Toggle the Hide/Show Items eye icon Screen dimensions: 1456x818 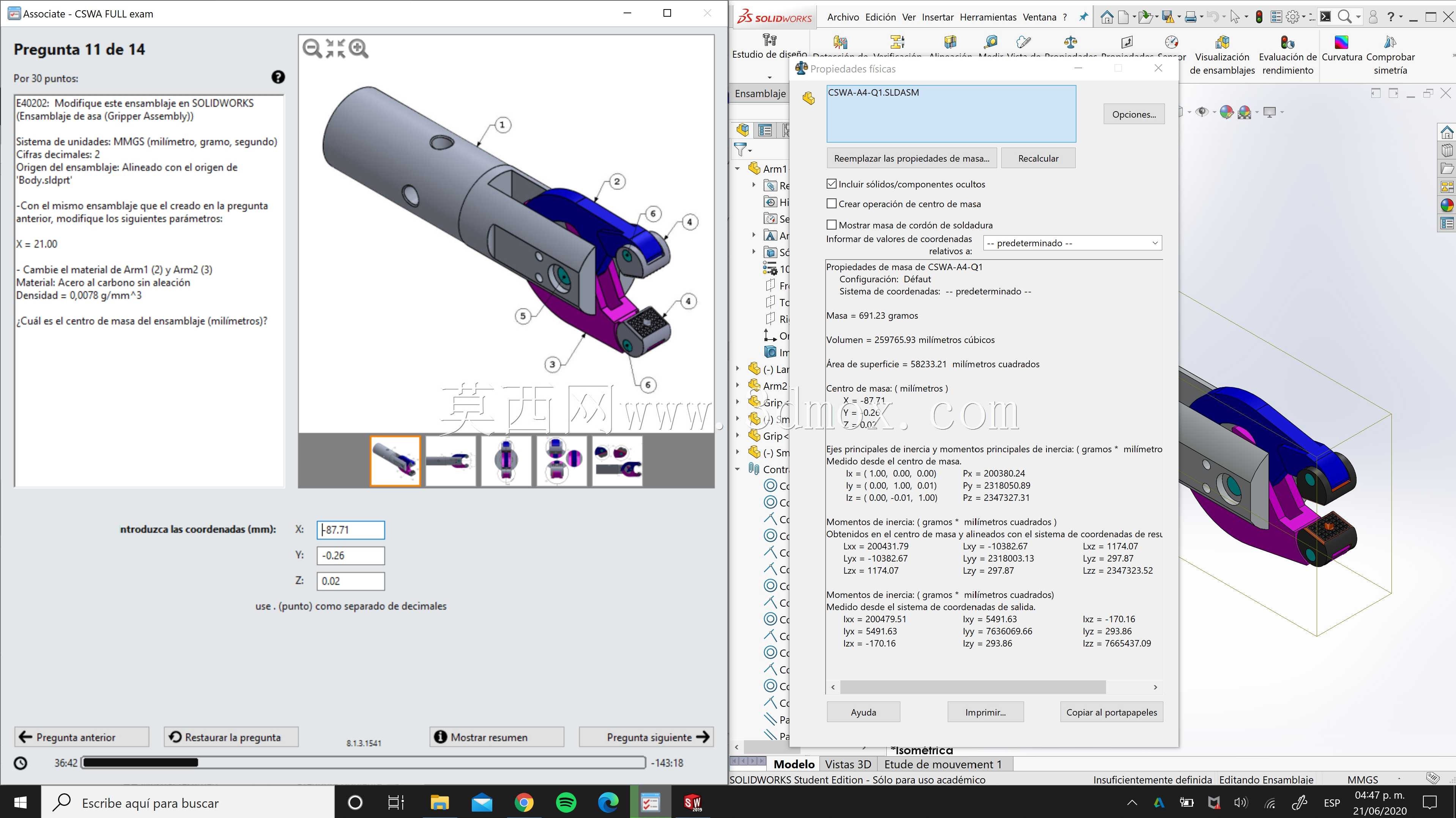(x=1202, y=112)
